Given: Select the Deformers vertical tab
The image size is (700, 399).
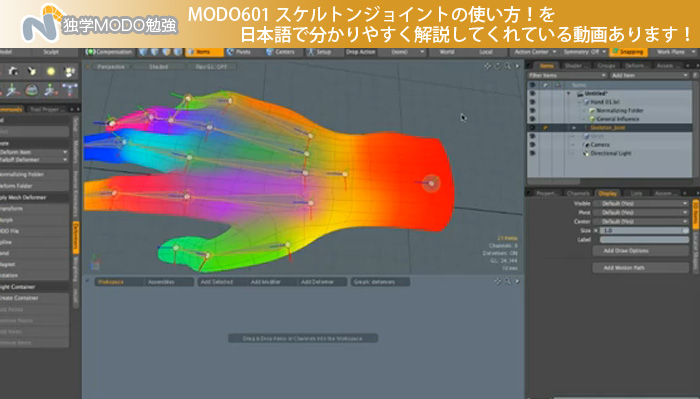Looking at the screenshot, I should coord(76,237).
